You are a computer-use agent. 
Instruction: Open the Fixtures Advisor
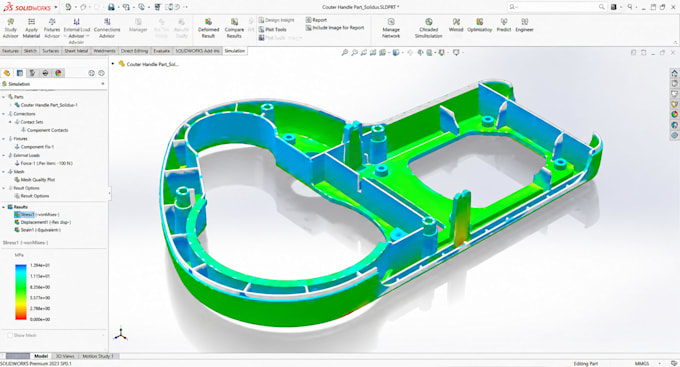point(52,28)
